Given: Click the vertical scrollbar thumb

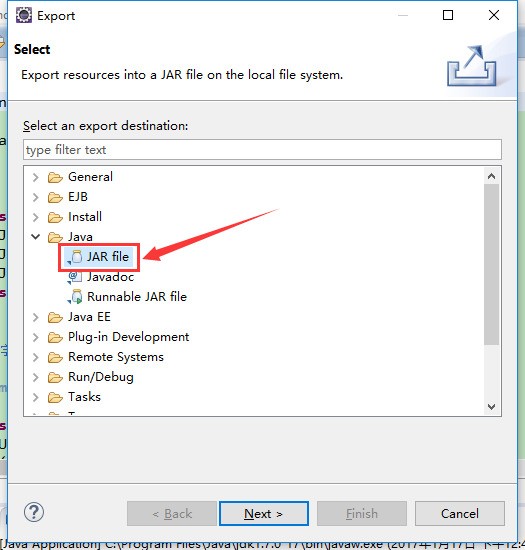Looking at the screenshot, I should (491, 264).
